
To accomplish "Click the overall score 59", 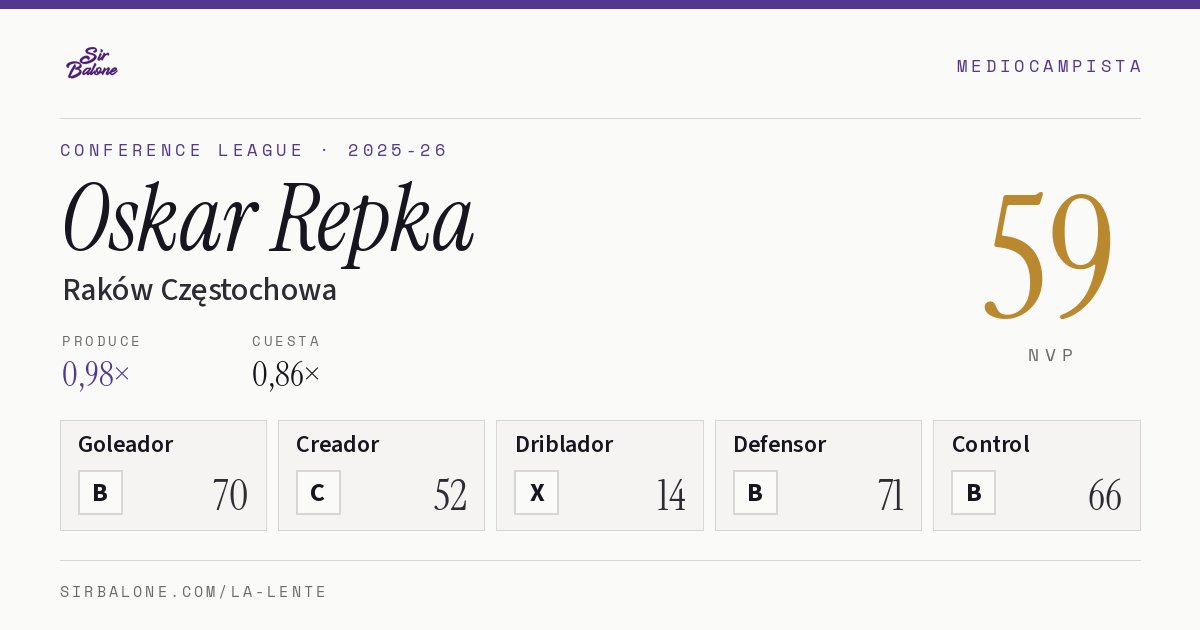I will 1049,254.
